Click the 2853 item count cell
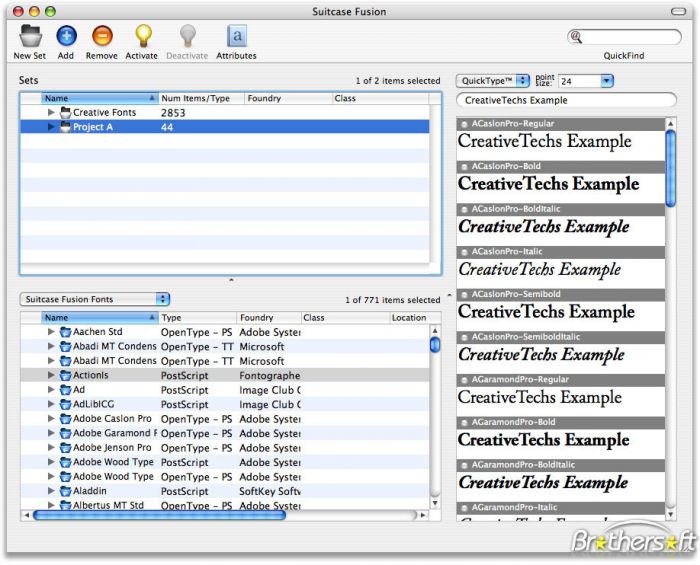 (x=173, y=113)
